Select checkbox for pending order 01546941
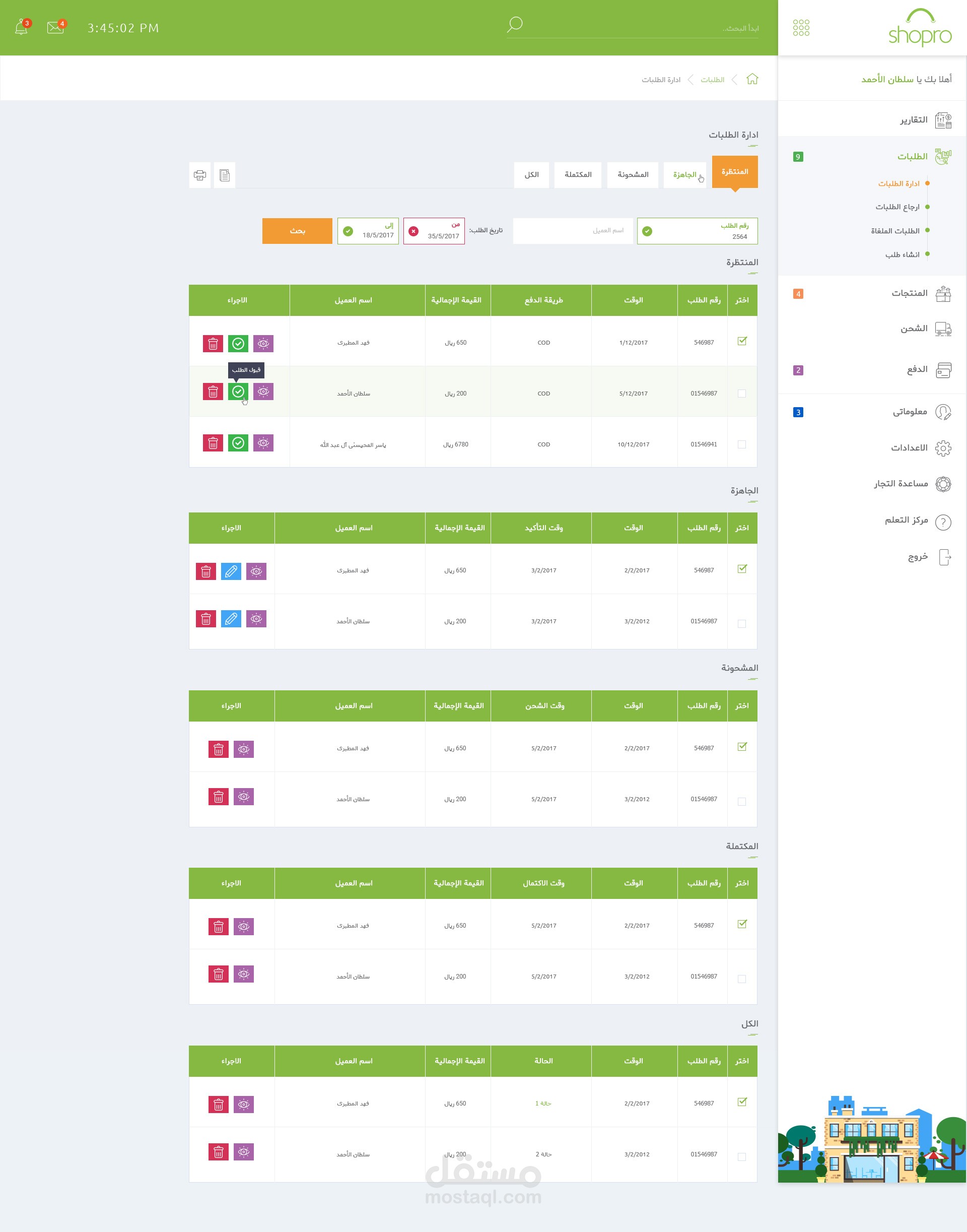The image size is (967, 1232). [742, 444]
